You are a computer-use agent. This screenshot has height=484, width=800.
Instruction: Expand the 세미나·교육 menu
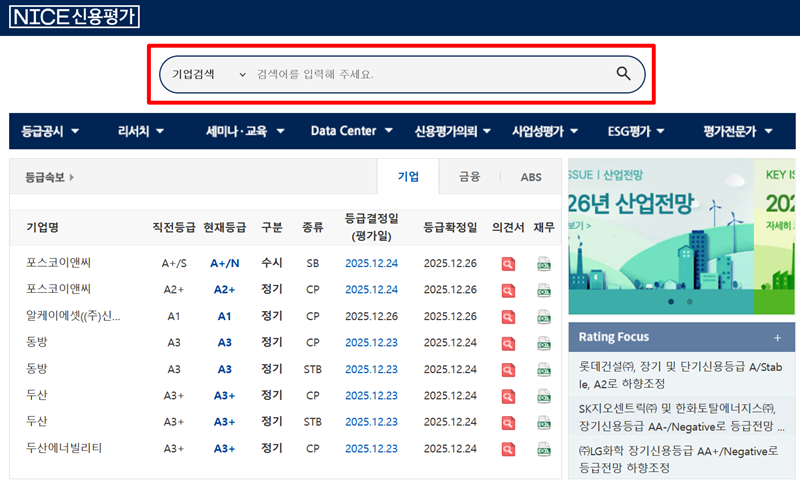245,131
